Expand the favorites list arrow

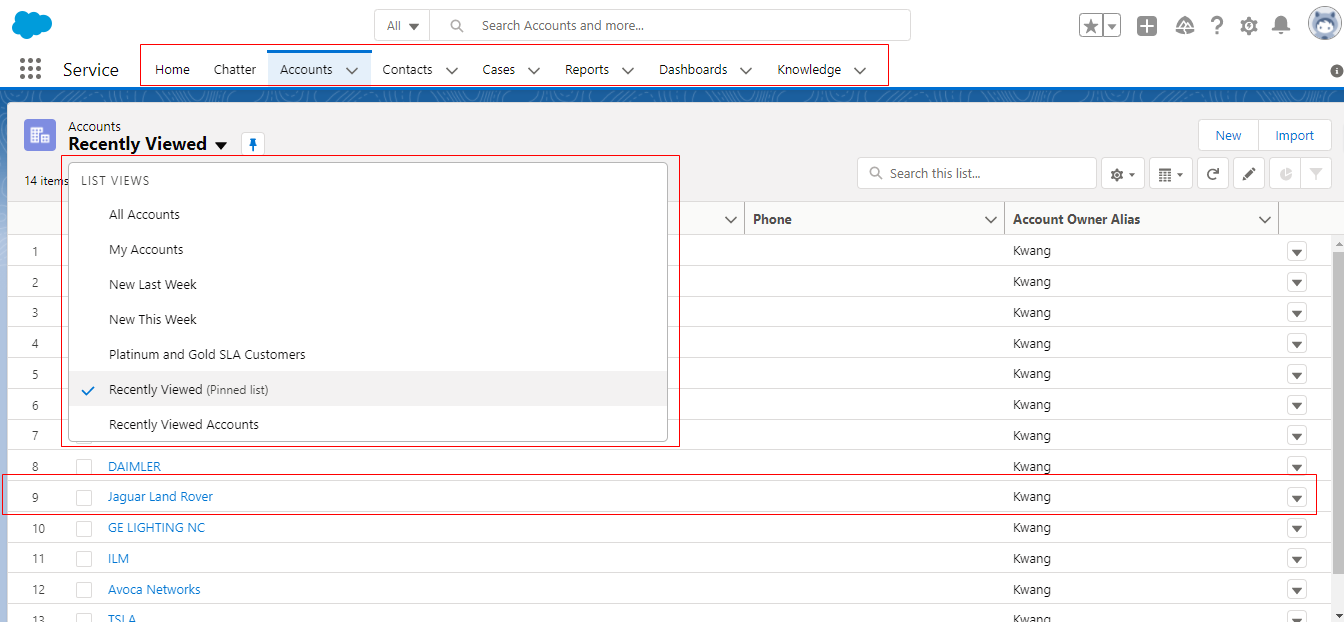click(x=1112, y=26)
